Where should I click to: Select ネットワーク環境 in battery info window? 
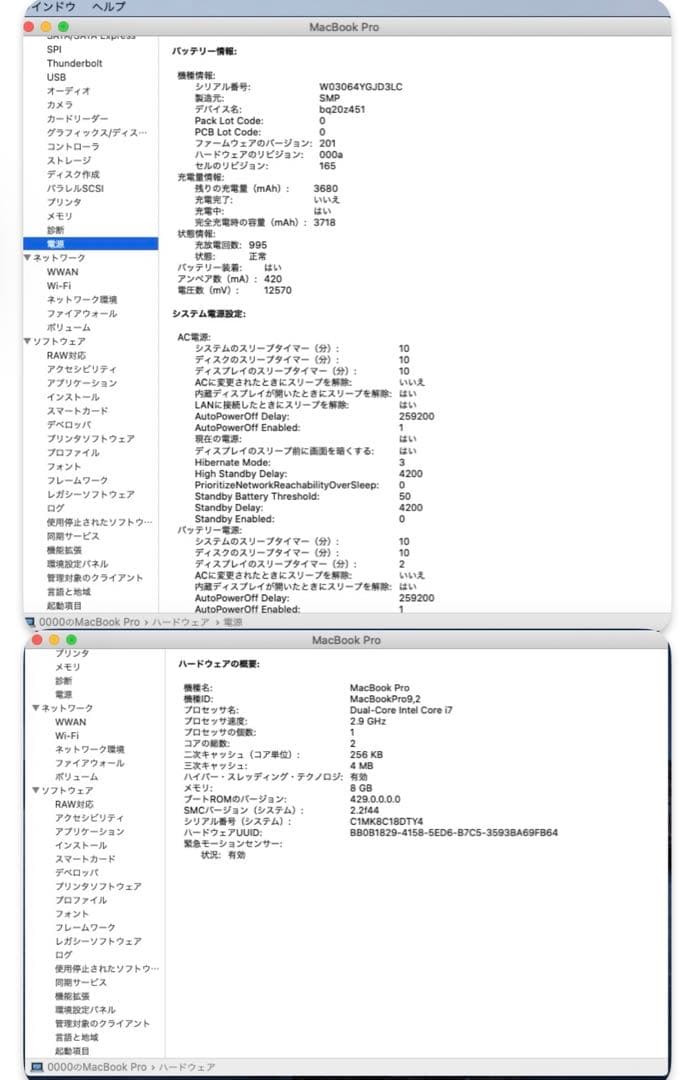(81, 300)
